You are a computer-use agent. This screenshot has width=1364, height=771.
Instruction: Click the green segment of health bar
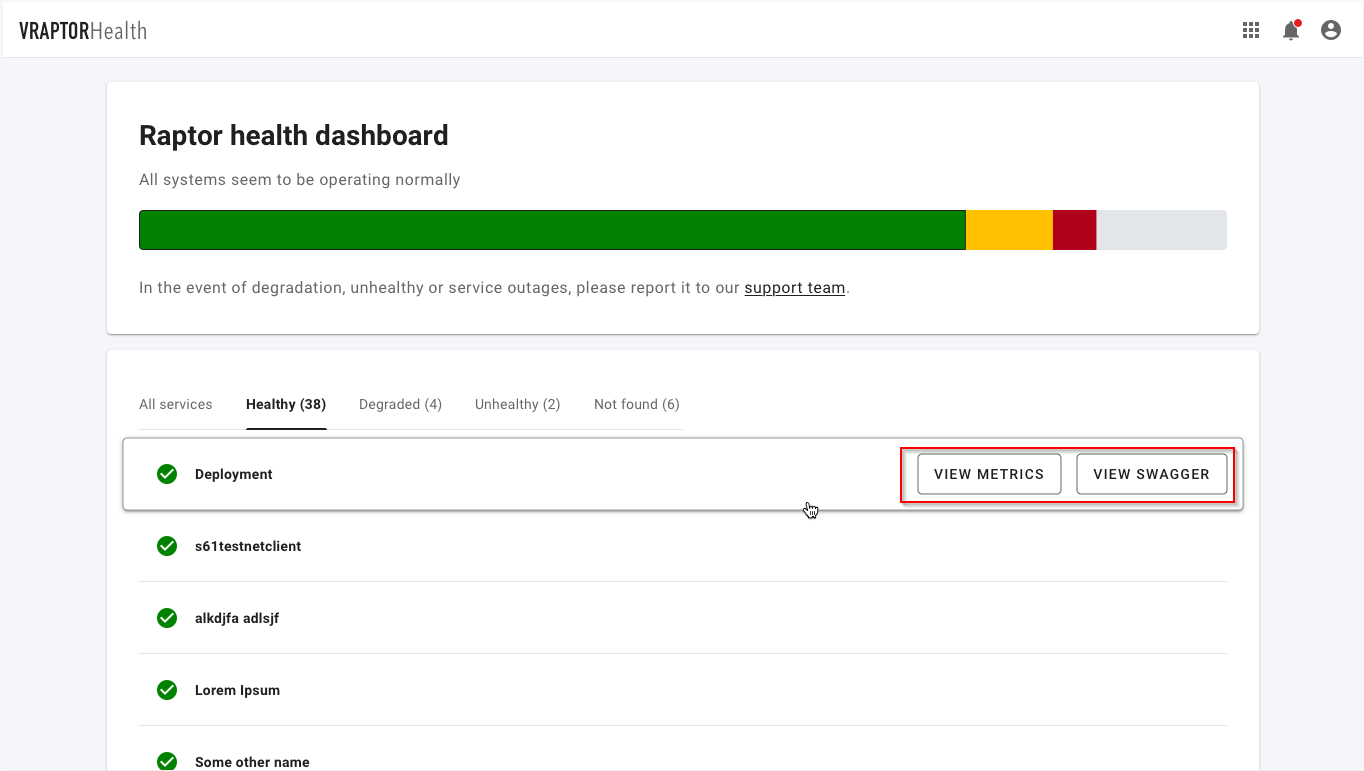(x=552, y=230)
